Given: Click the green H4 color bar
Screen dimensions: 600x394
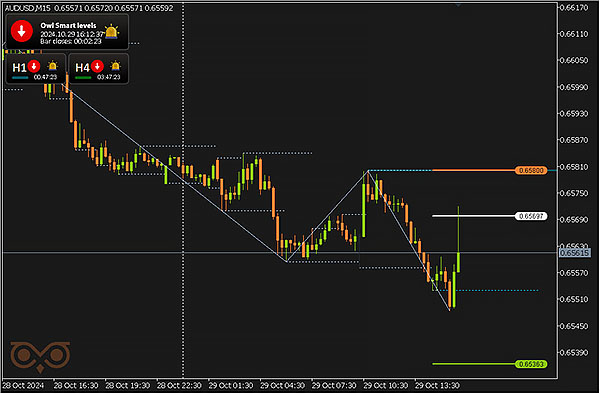Looking at the screenshot, I should (x=83, y=78).
